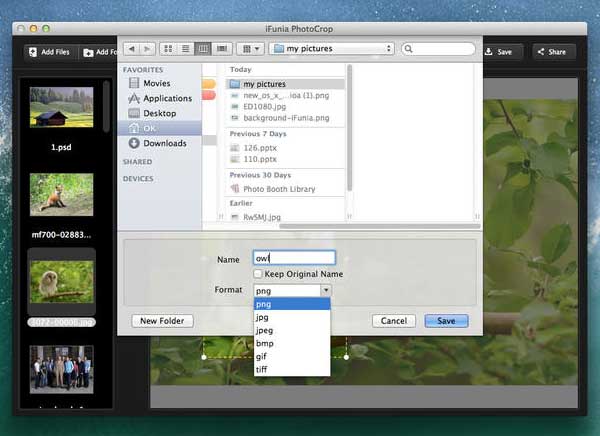Select the group photo thumbnail
The height and width of the screenshot is (436, 600).
click(62, 369)
